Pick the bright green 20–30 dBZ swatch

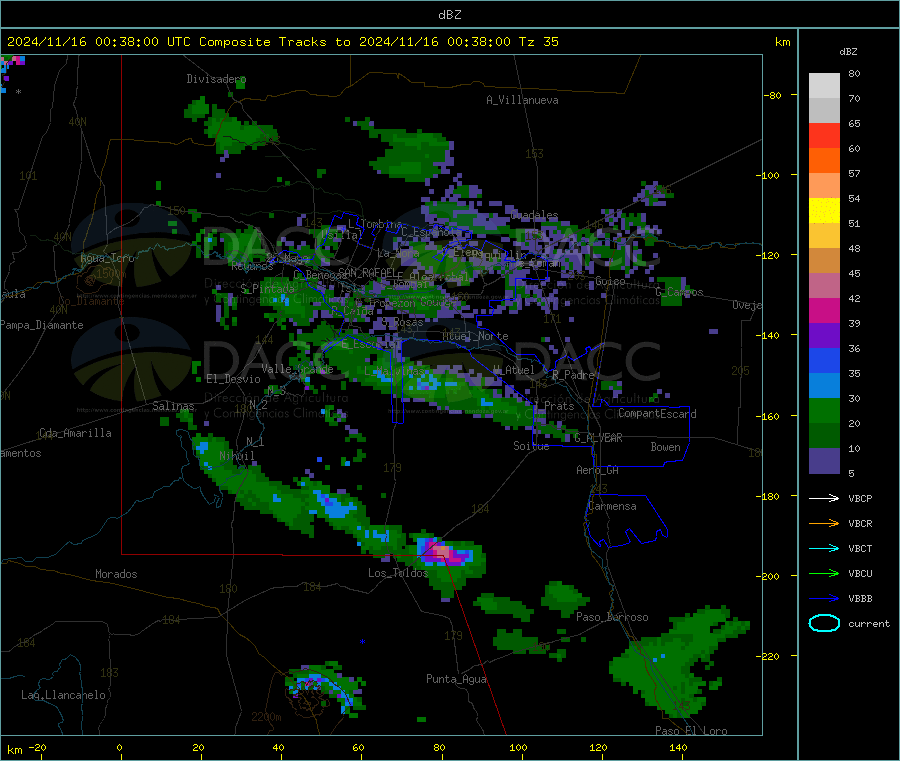tap(824, 411)
